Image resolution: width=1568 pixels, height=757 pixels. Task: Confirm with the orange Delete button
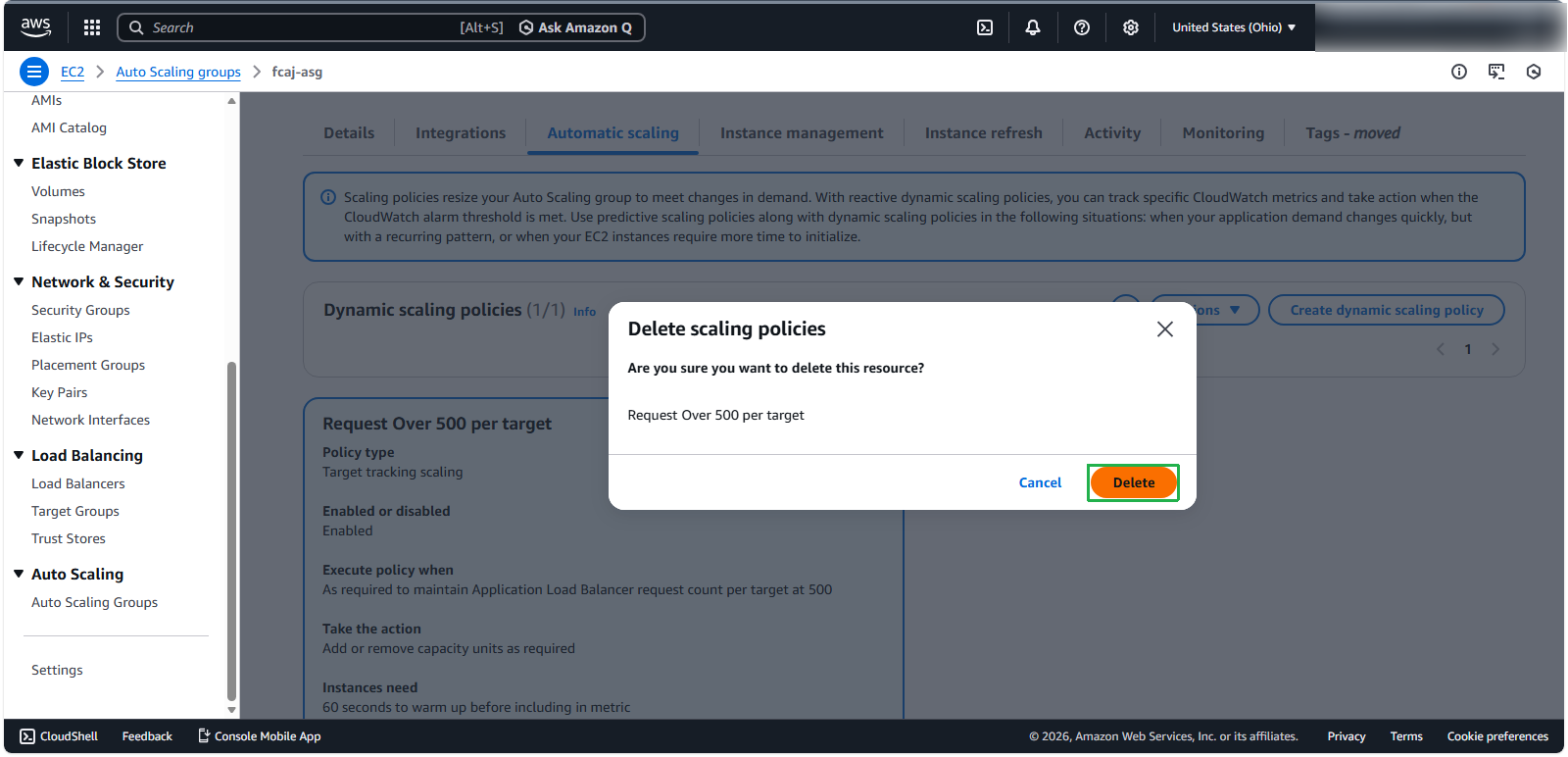point(1133,482)
